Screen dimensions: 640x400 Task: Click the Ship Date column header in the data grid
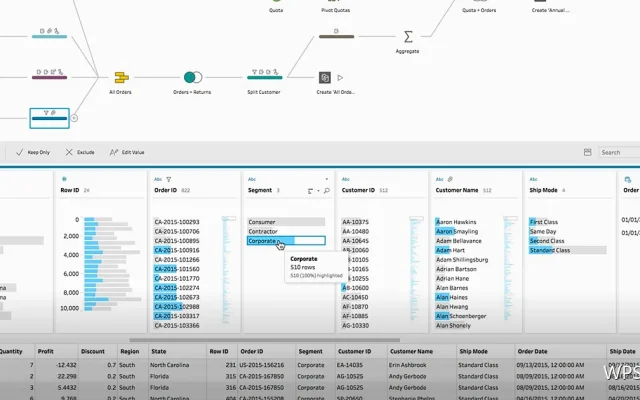click(623, 351)
